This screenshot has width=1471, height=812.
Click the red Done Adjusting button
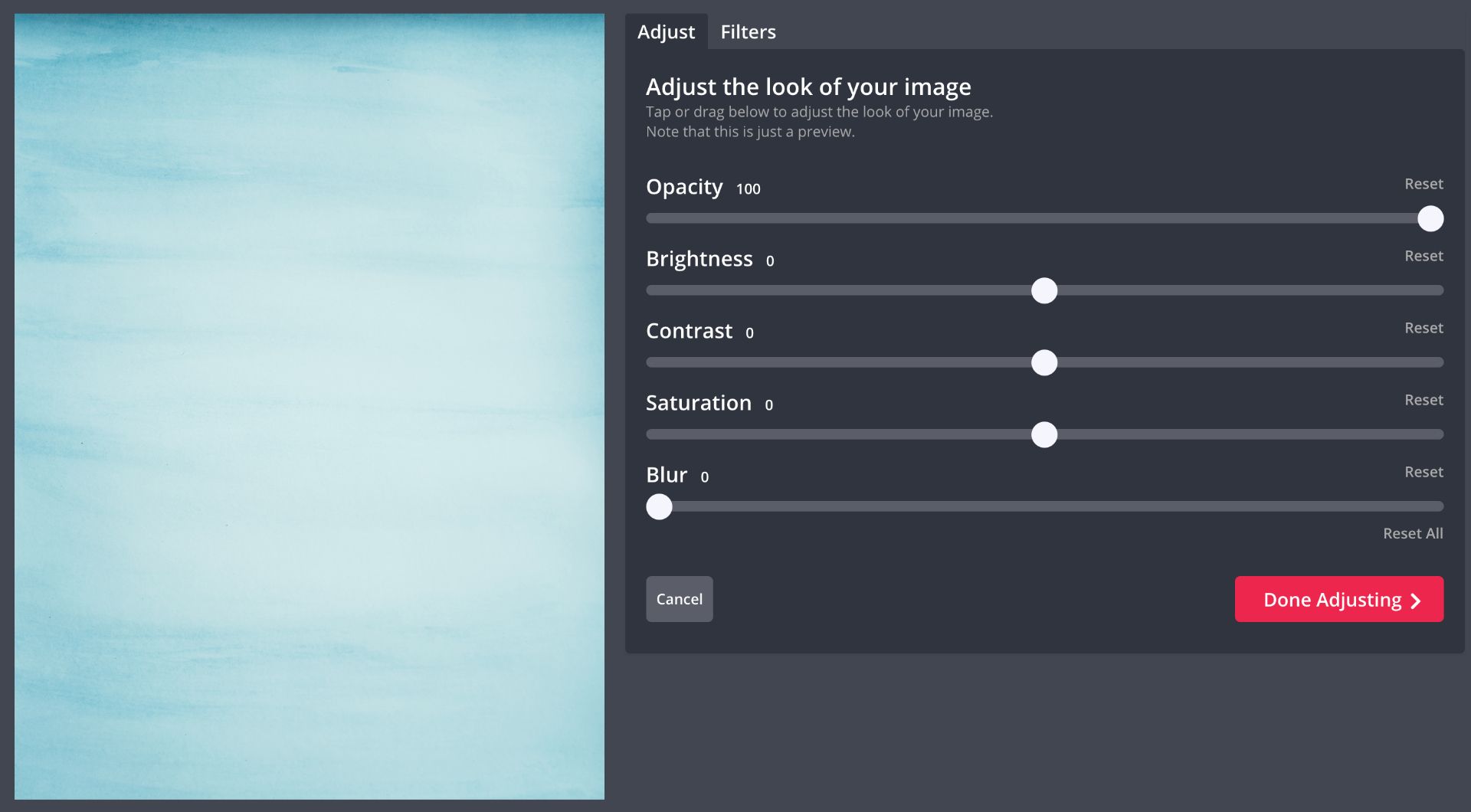click(1338, 599)
